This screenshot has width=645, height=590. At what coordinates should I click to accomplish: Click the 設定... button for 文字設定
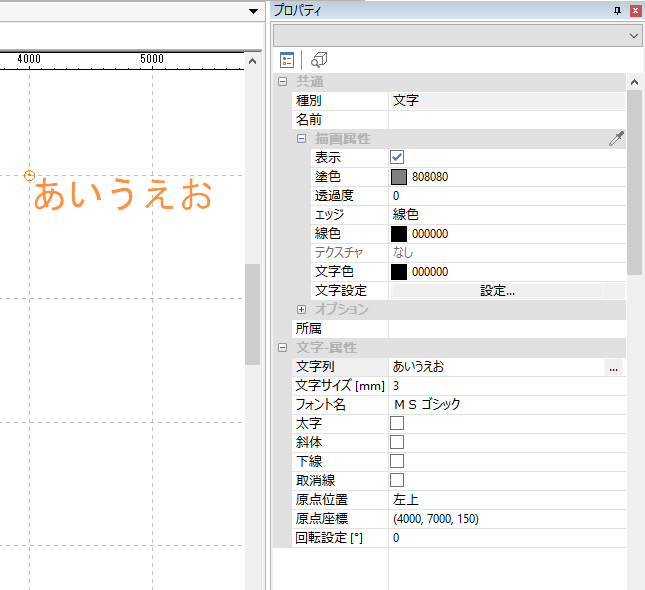(497, 291)
